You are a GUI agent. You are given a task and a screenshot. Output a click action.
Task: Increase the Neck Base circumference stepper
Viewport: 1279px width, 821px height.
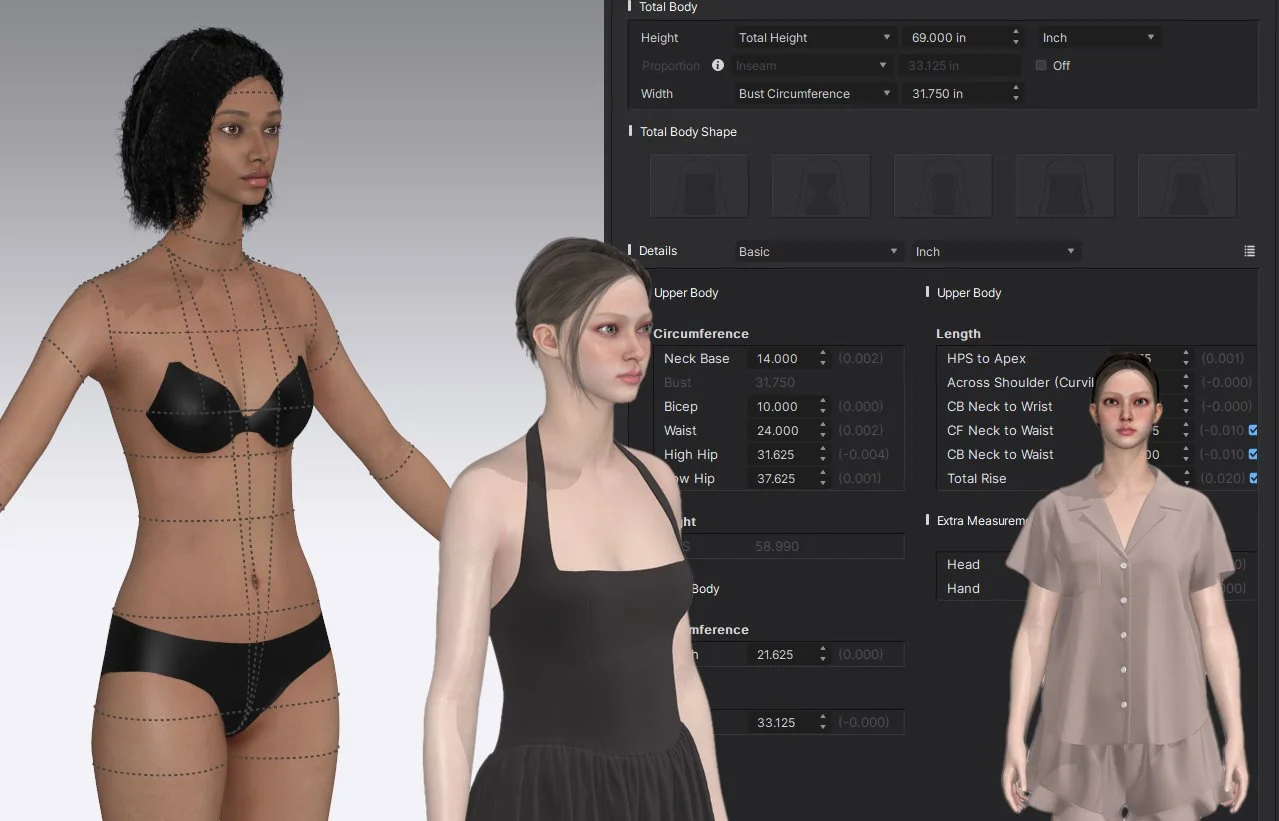pyautogui.click(x=823, y=353)
